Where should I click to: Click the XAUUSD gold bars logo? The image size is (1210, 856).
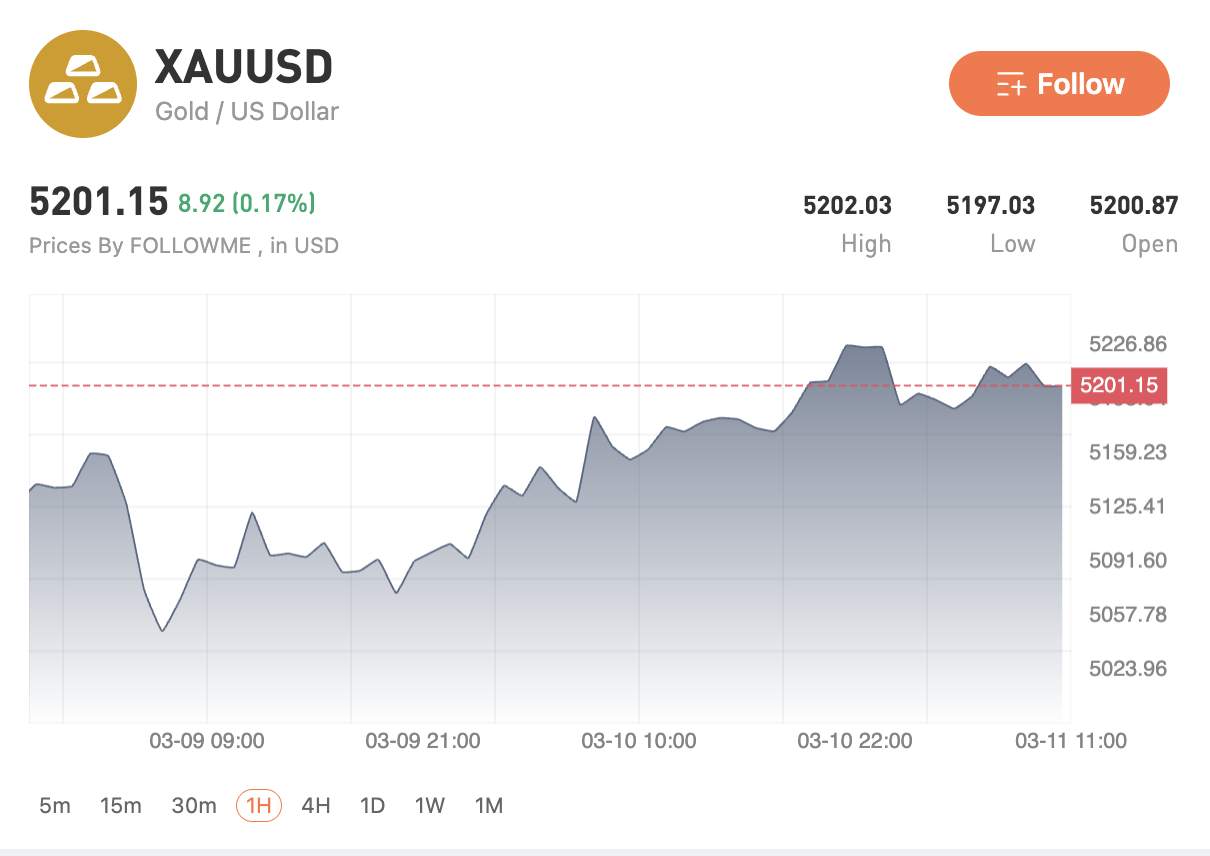click(x=84, y=84)
